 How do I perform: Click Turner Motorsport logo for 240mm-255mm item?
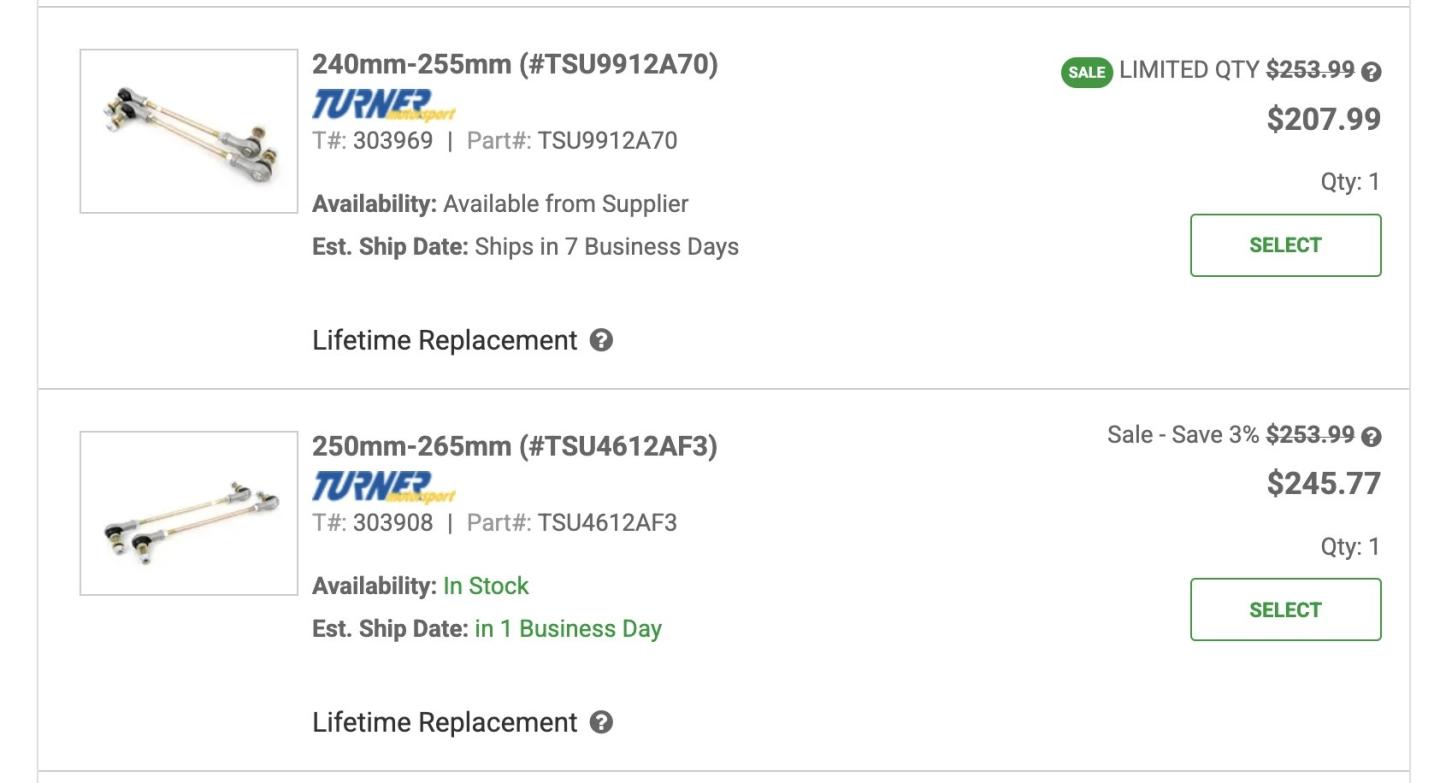coord(384,105)
